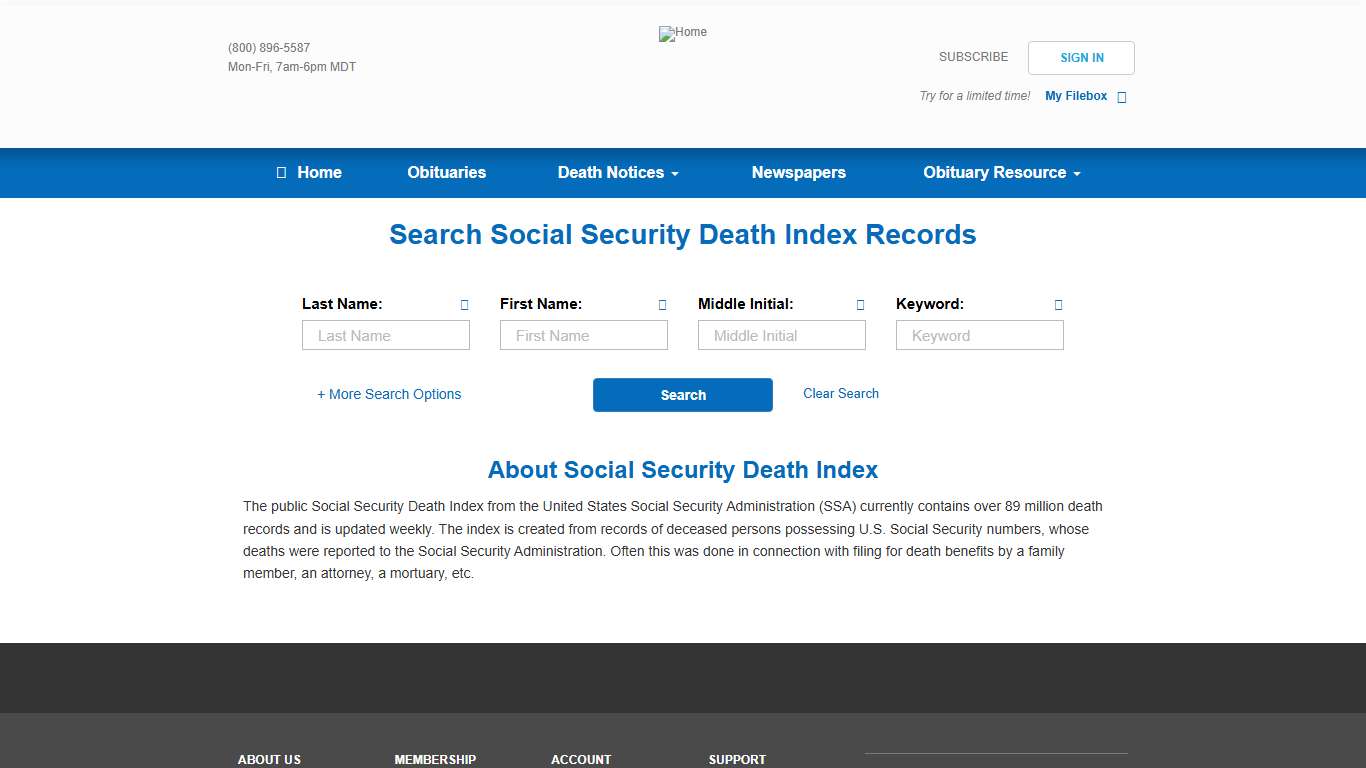Expand the More Search Options section
The image size is (1366, 768).
click(x=389, y=394)
